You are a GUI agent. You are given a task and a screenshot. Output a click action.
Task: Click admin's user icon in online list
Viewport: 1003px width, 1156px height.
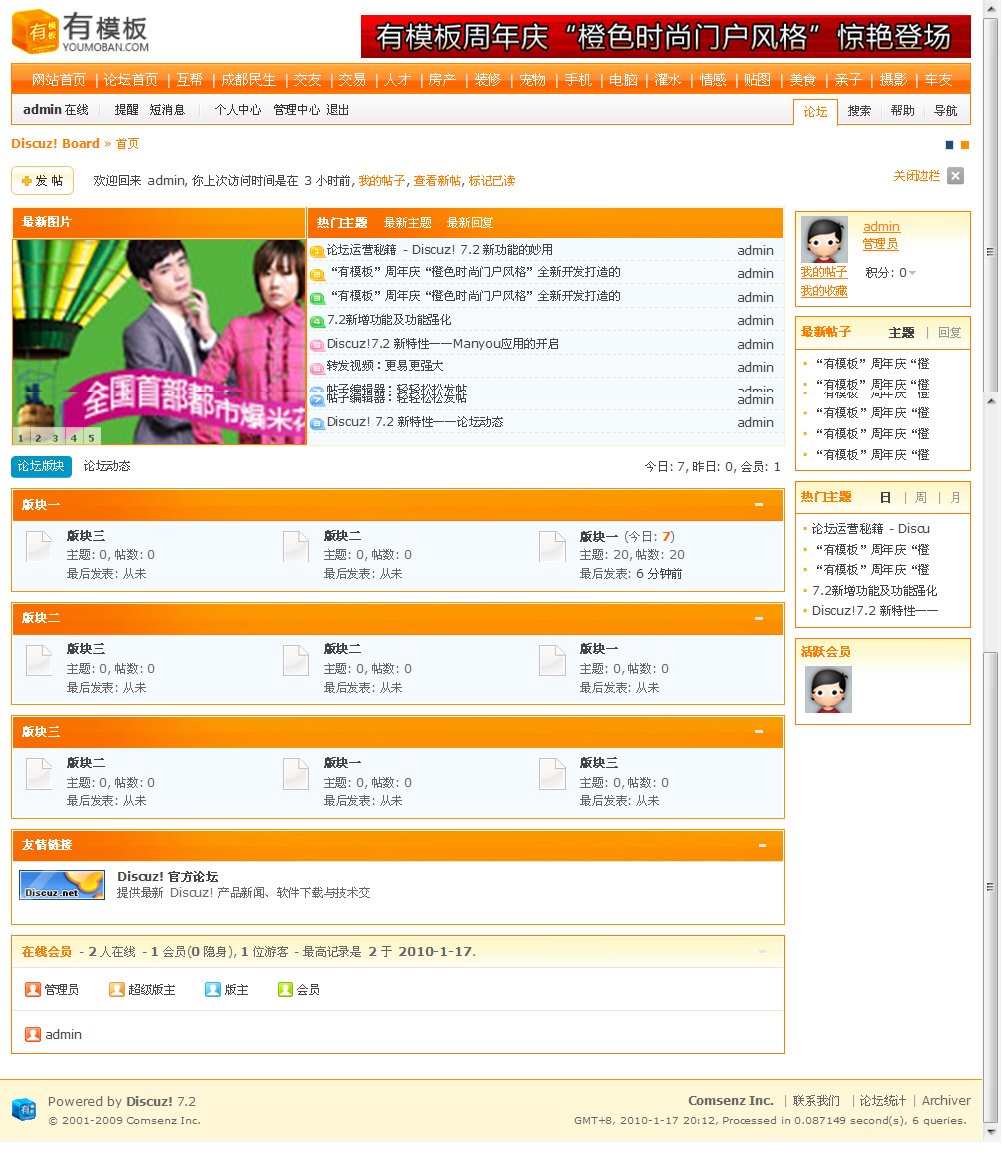(x=32, y=1034)
